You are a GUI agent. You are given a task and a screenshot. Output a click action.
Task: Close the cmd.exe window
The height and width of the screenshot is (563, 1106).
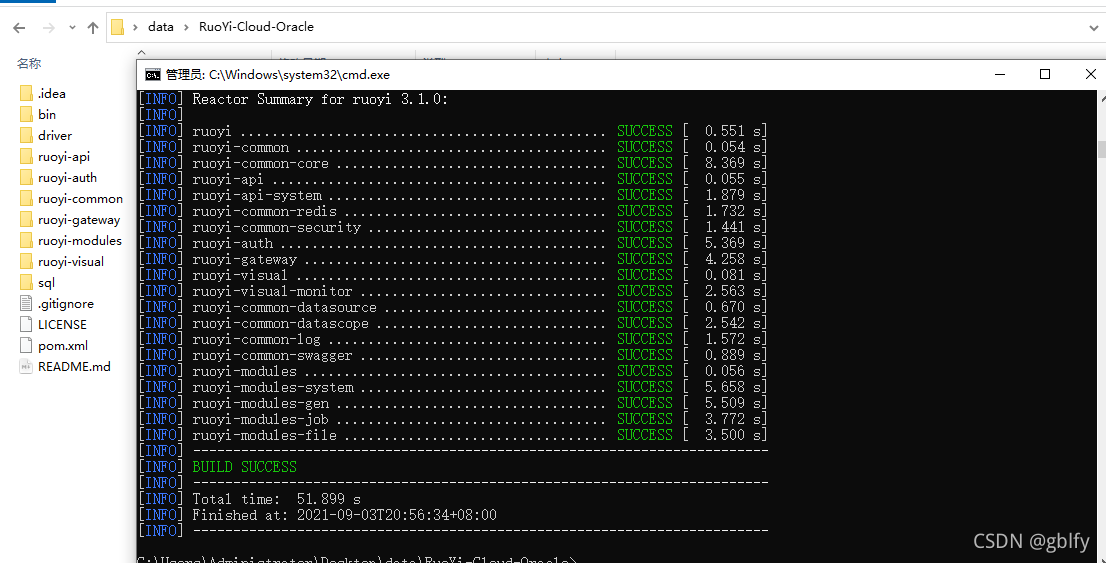point(1090,74)
